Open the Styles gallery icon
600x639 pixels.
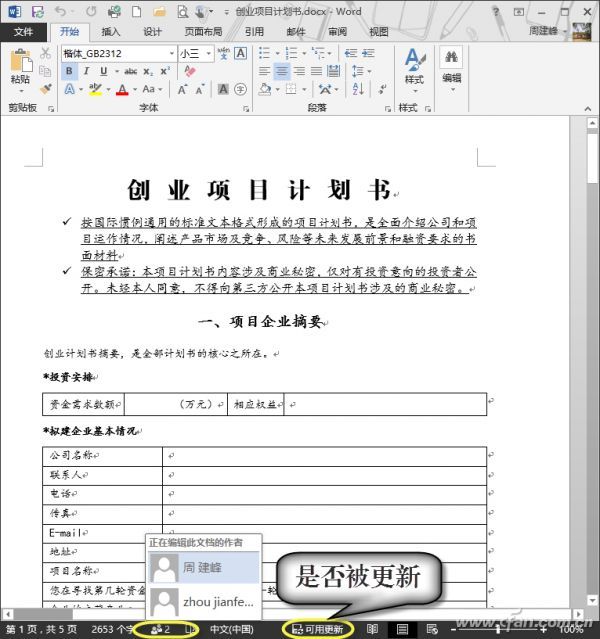[x=415, y=69]
